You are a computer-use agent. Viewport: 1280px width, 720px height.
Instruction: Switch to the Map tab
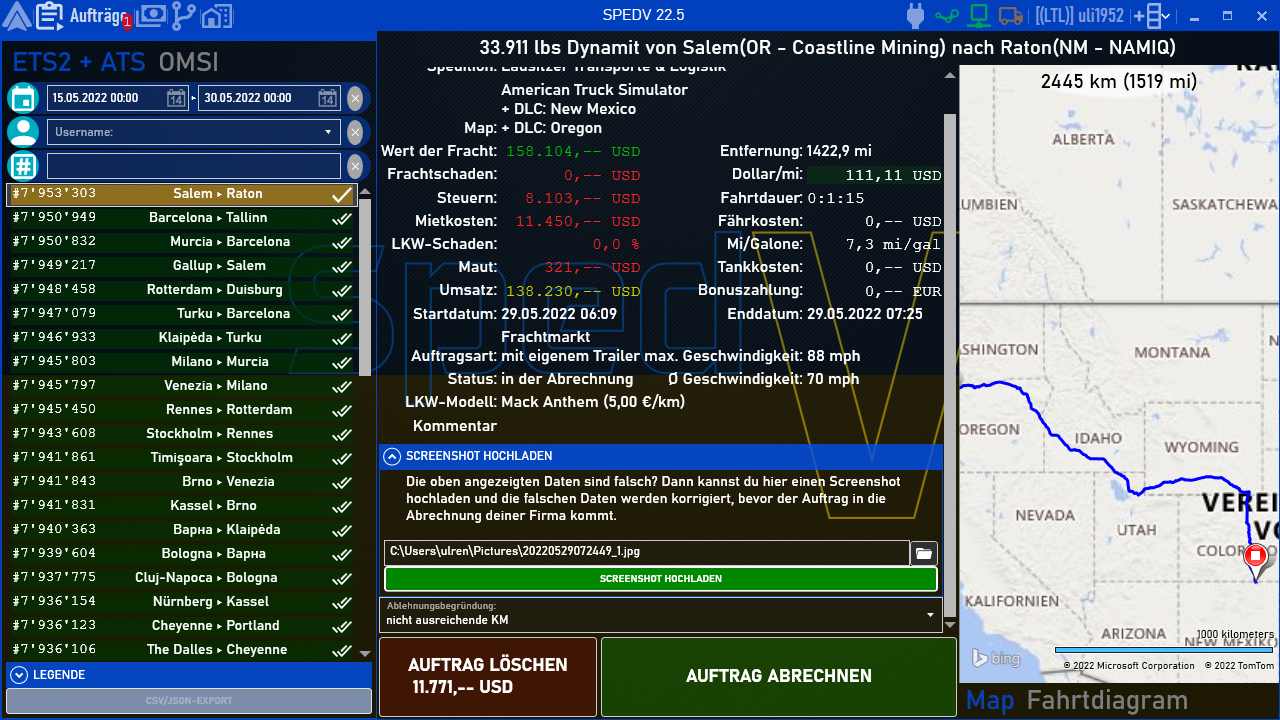pos(990,701)
